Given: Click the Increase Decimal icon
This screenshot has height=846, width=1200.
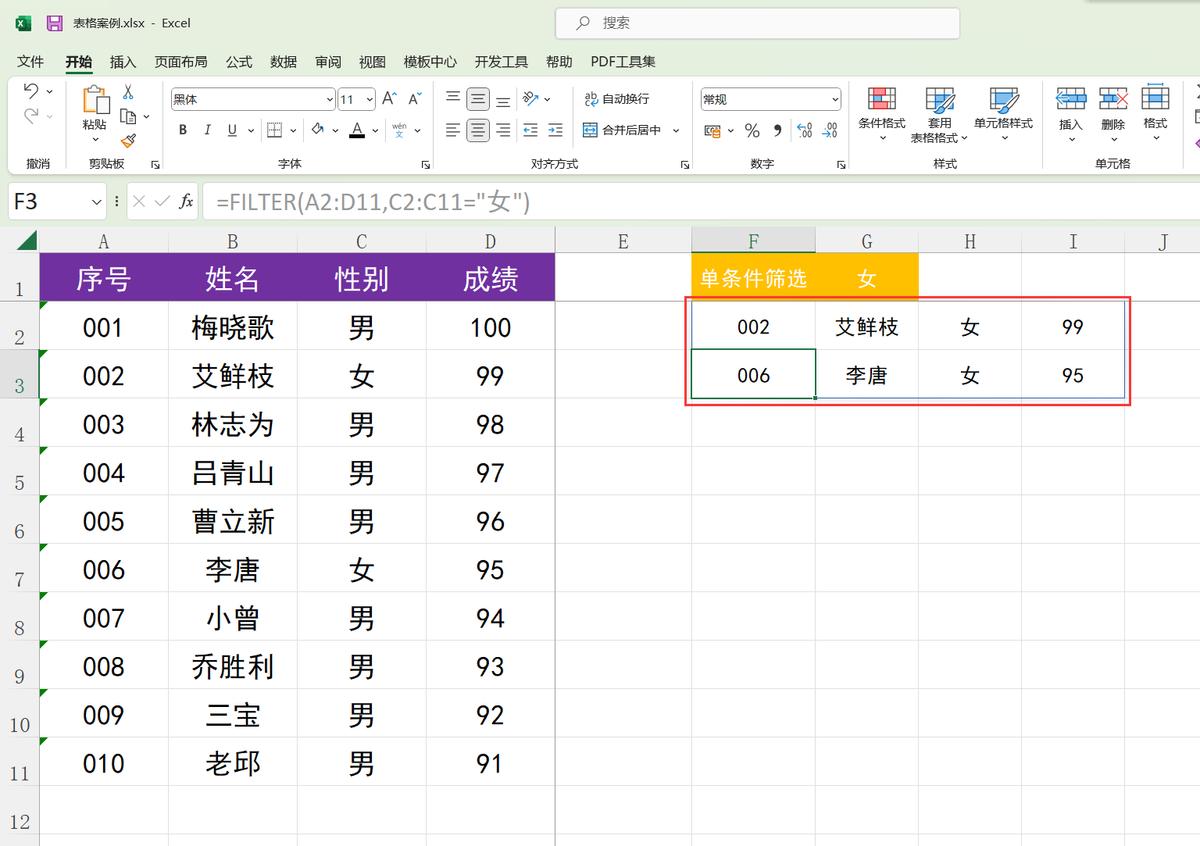Looking at the screenshot, I should click(x=804, y=130).
